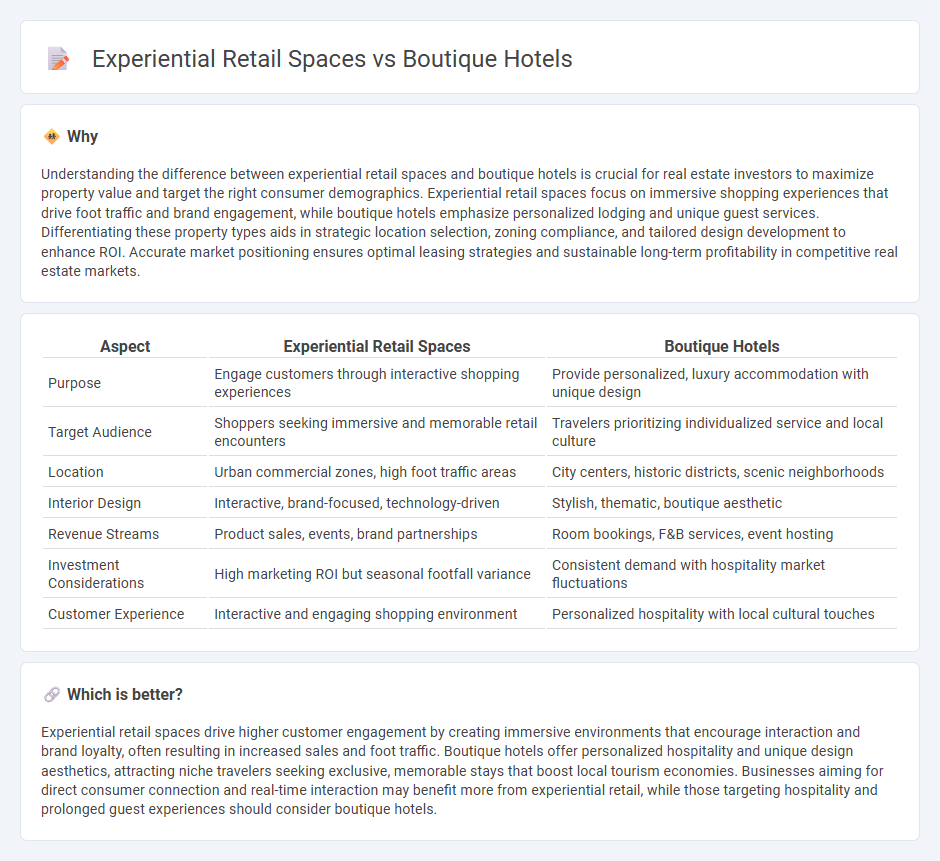The height and width of the screenshot is (861, 940).
Task: Click the 'Which is better?' heading
Action: tap(125, 694)
